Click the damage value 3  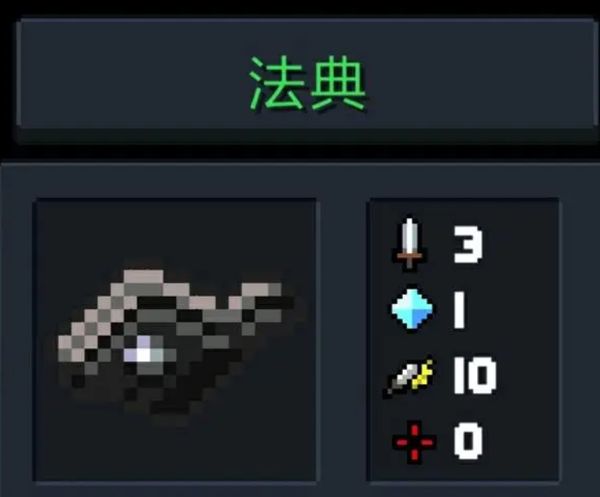[x=468, y=244]
